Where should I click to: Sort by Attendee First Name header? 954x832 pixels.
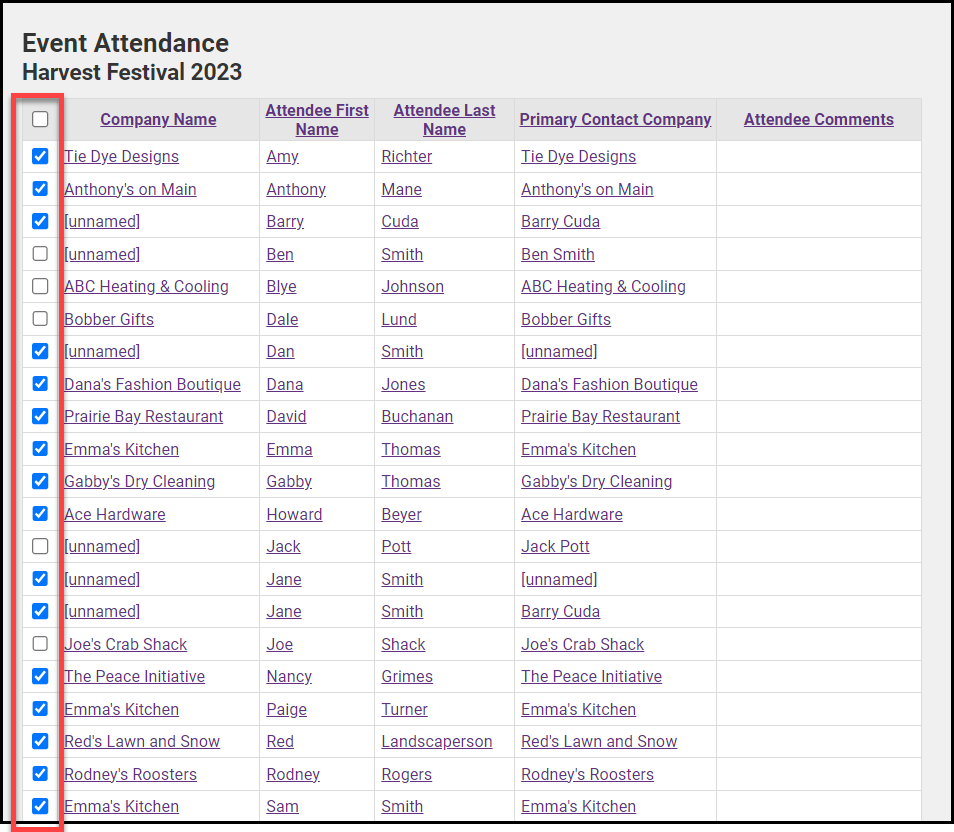317,119
